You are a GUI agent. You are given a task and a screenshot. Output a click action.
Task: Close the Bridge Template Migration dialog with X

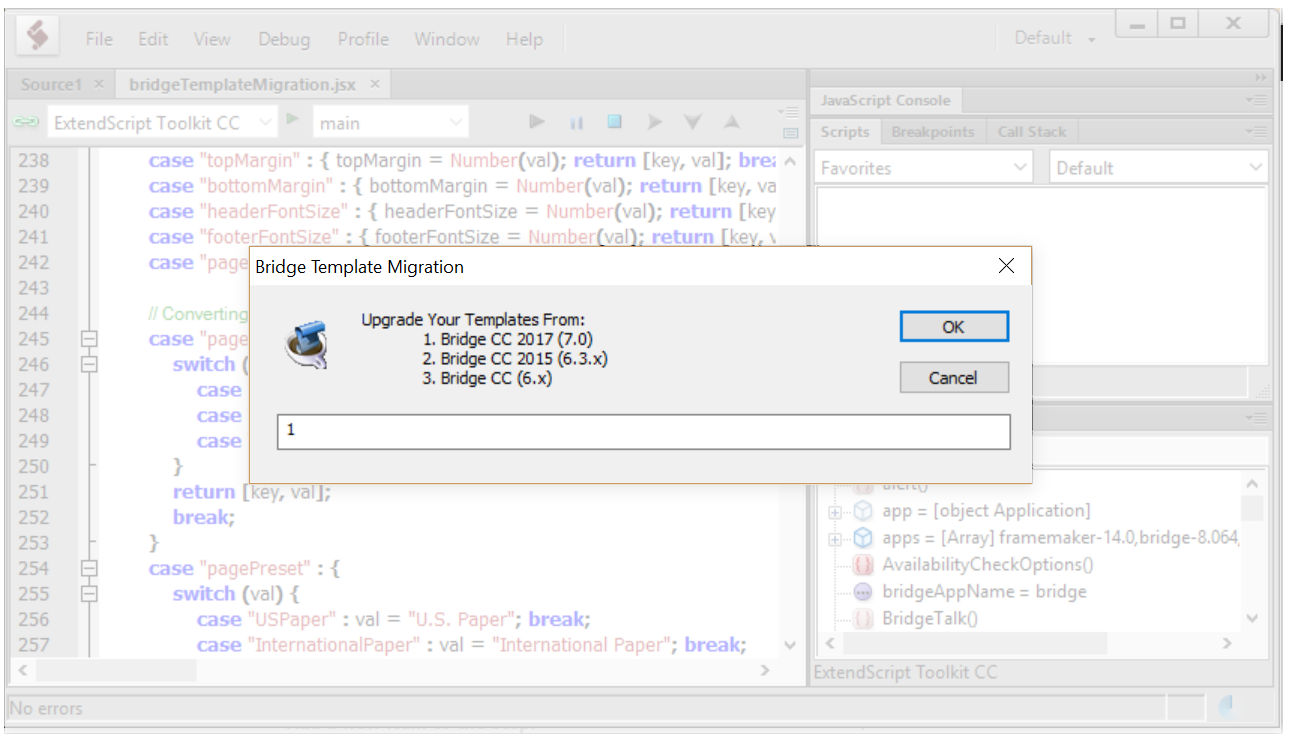click(x=1006, y=266)
